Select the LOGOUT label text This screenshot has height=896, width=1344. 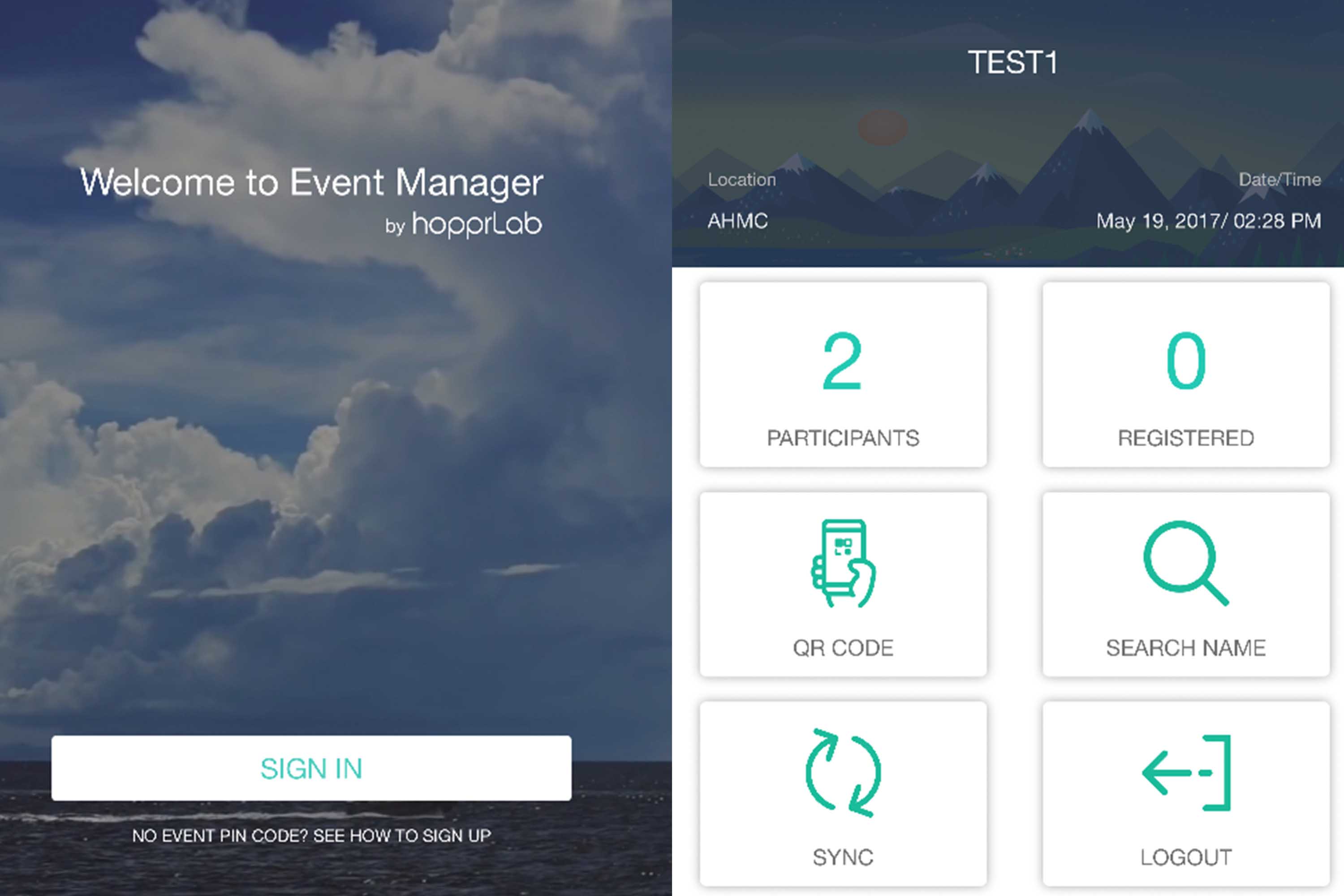coord(1186,858)
